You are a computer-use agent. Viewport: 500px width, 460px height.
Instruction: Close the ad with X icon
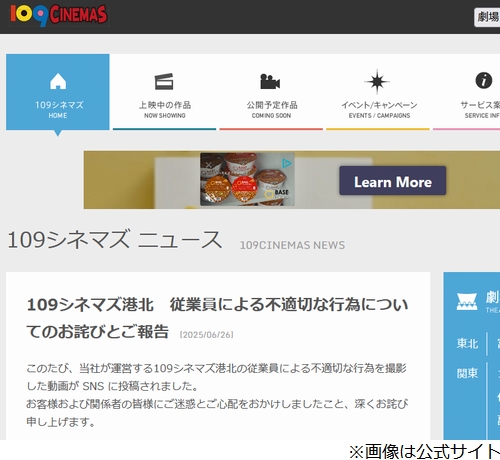click(209, 165)
